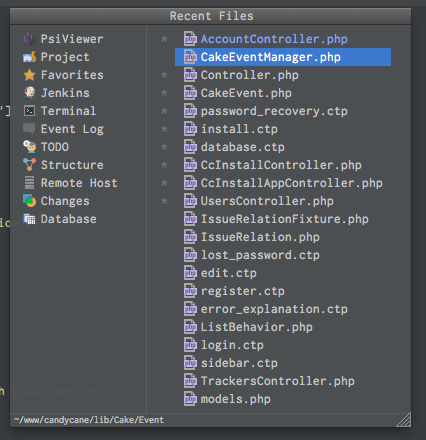426x440 pixels.
Task: Show the Favorites panel
Action: [x=72, y=75]
